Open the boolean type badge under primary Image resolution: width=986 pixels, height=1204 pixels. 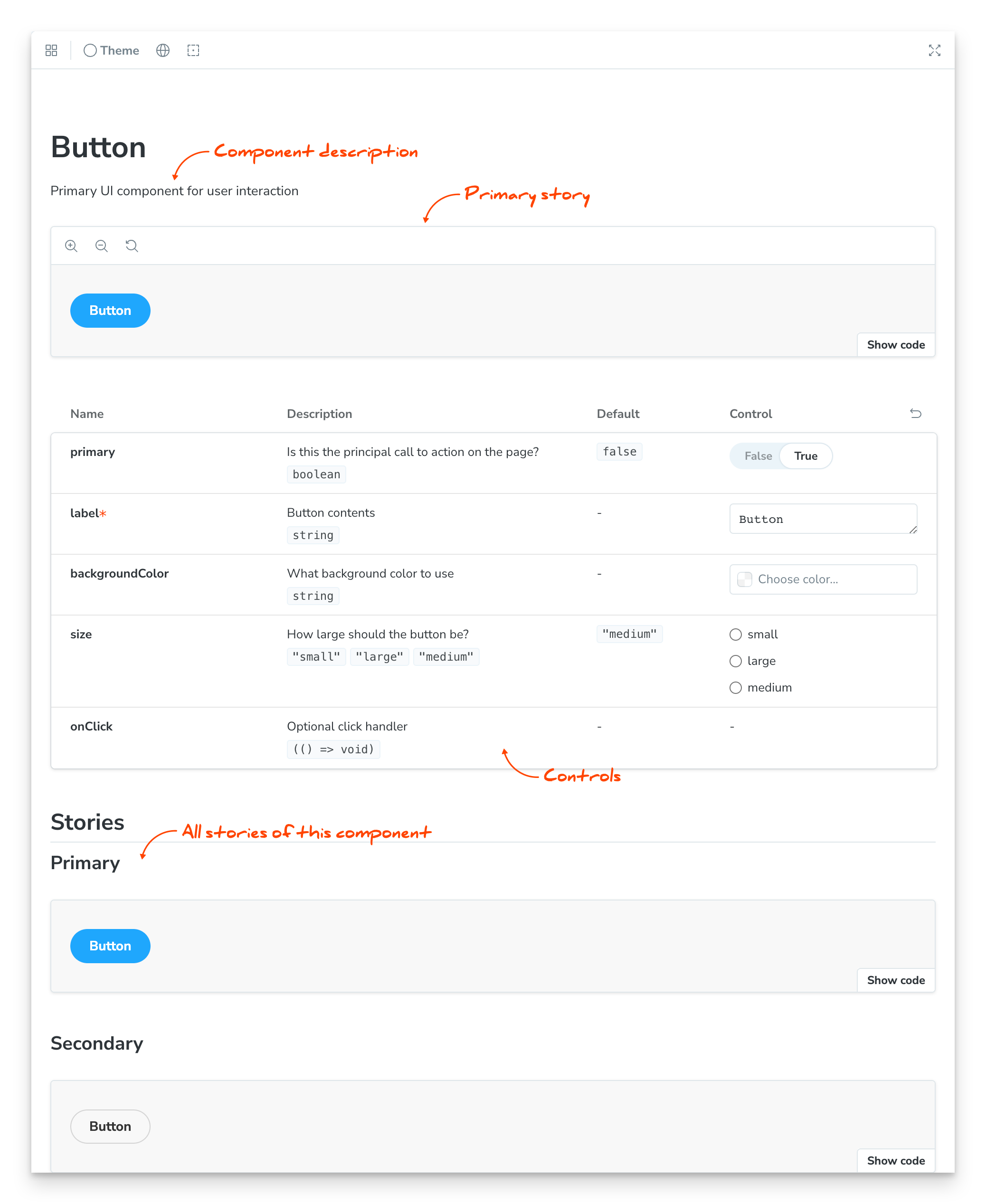click(x=316, y=474)
